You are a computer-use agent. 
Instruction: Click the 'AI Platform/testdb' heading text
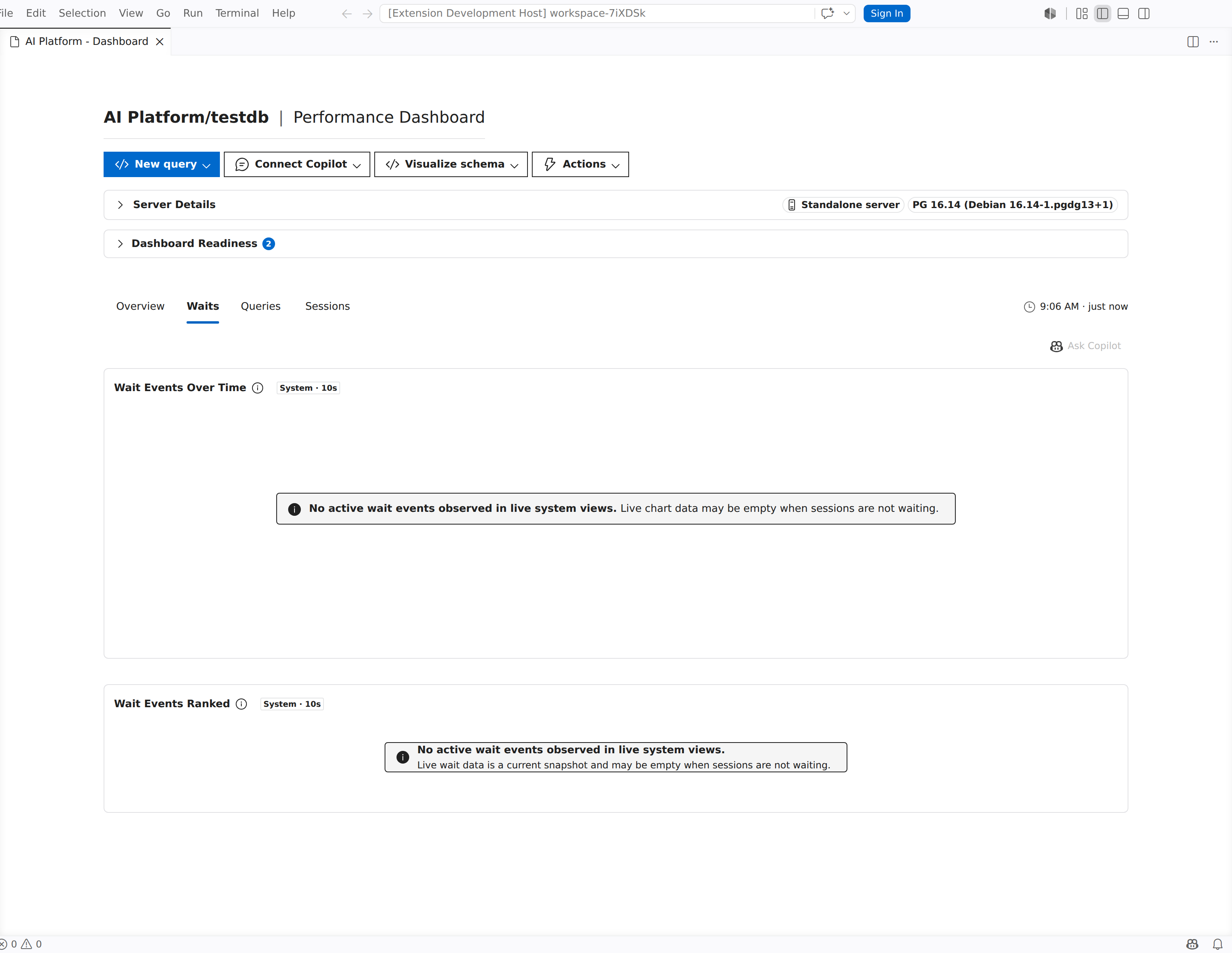(186, 118)
